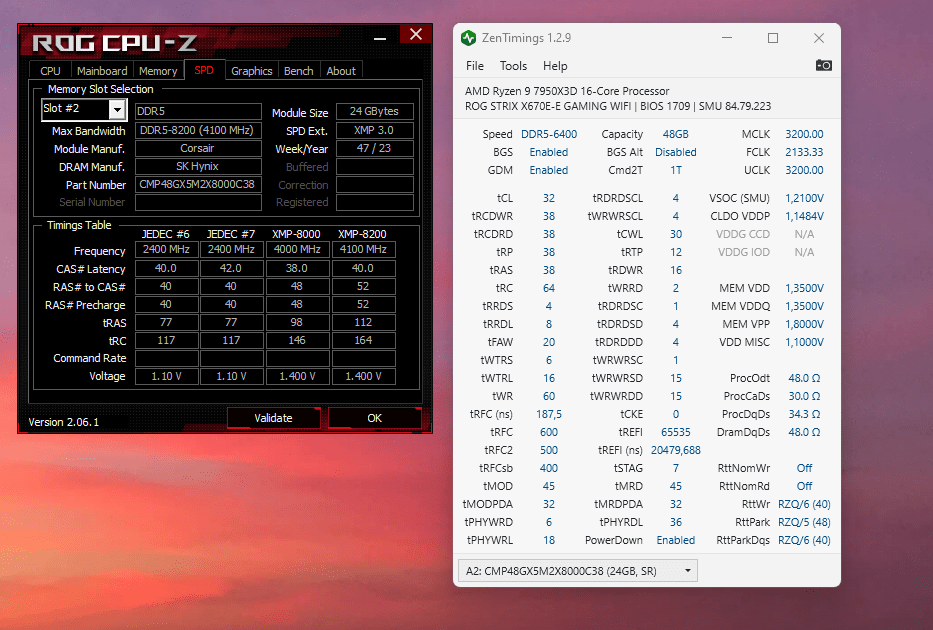Minimize the ZenTimings window

(727, 38)
